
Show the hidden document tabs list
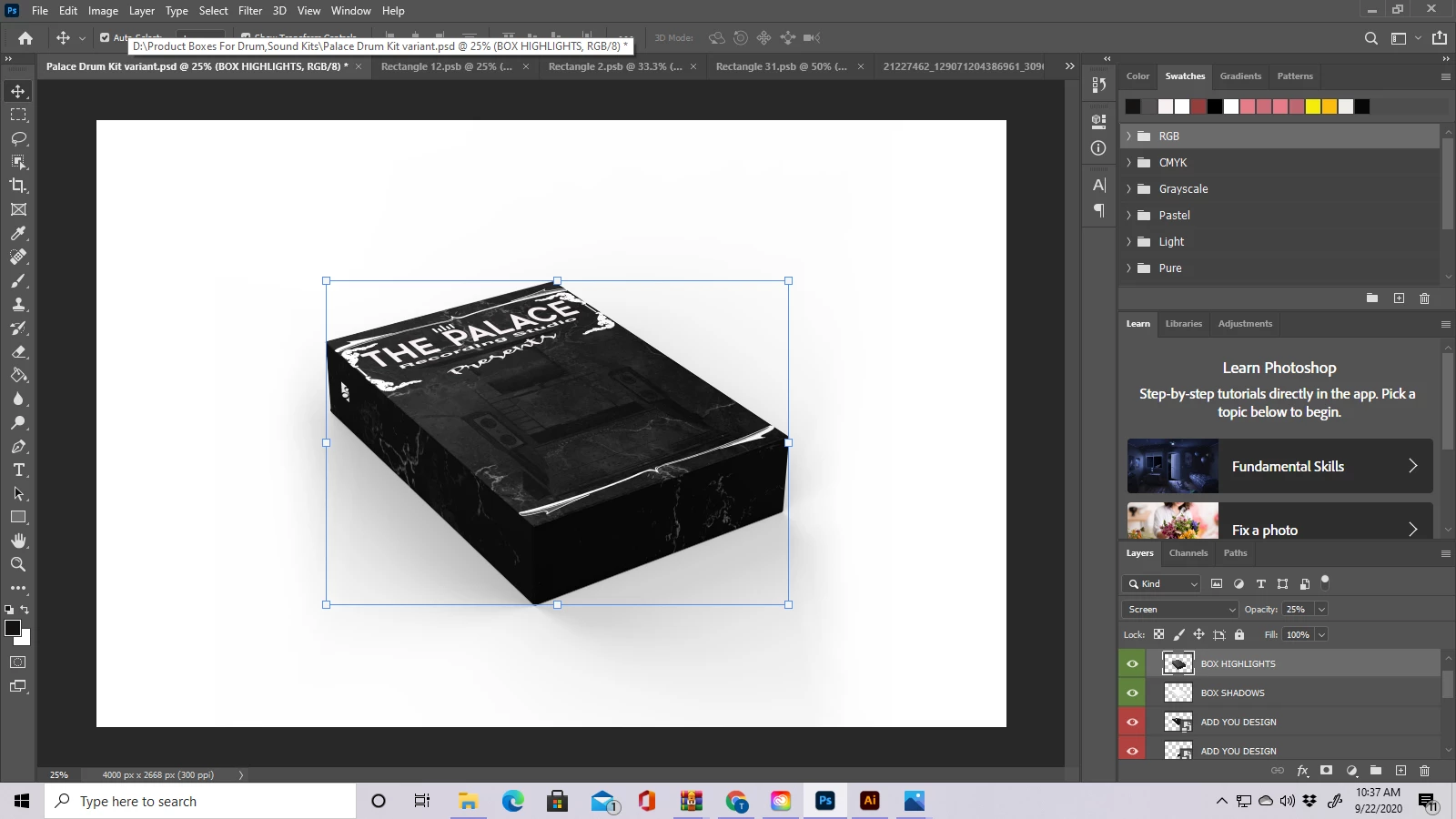[x=1069, y=66]
